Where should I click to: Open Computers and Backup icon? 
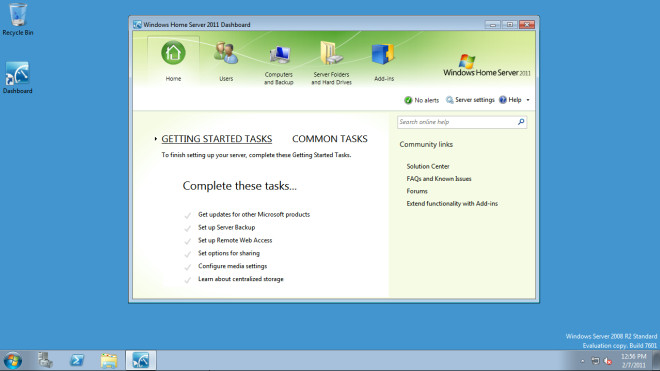(x=279, y=55)
